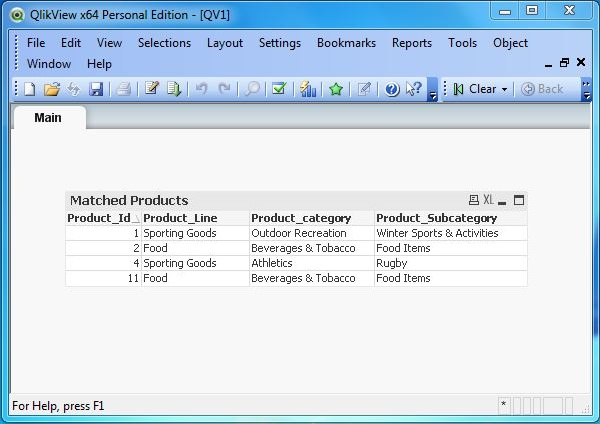
Task: Close the inner QV1 document window
Action: (x=581, y=62)
